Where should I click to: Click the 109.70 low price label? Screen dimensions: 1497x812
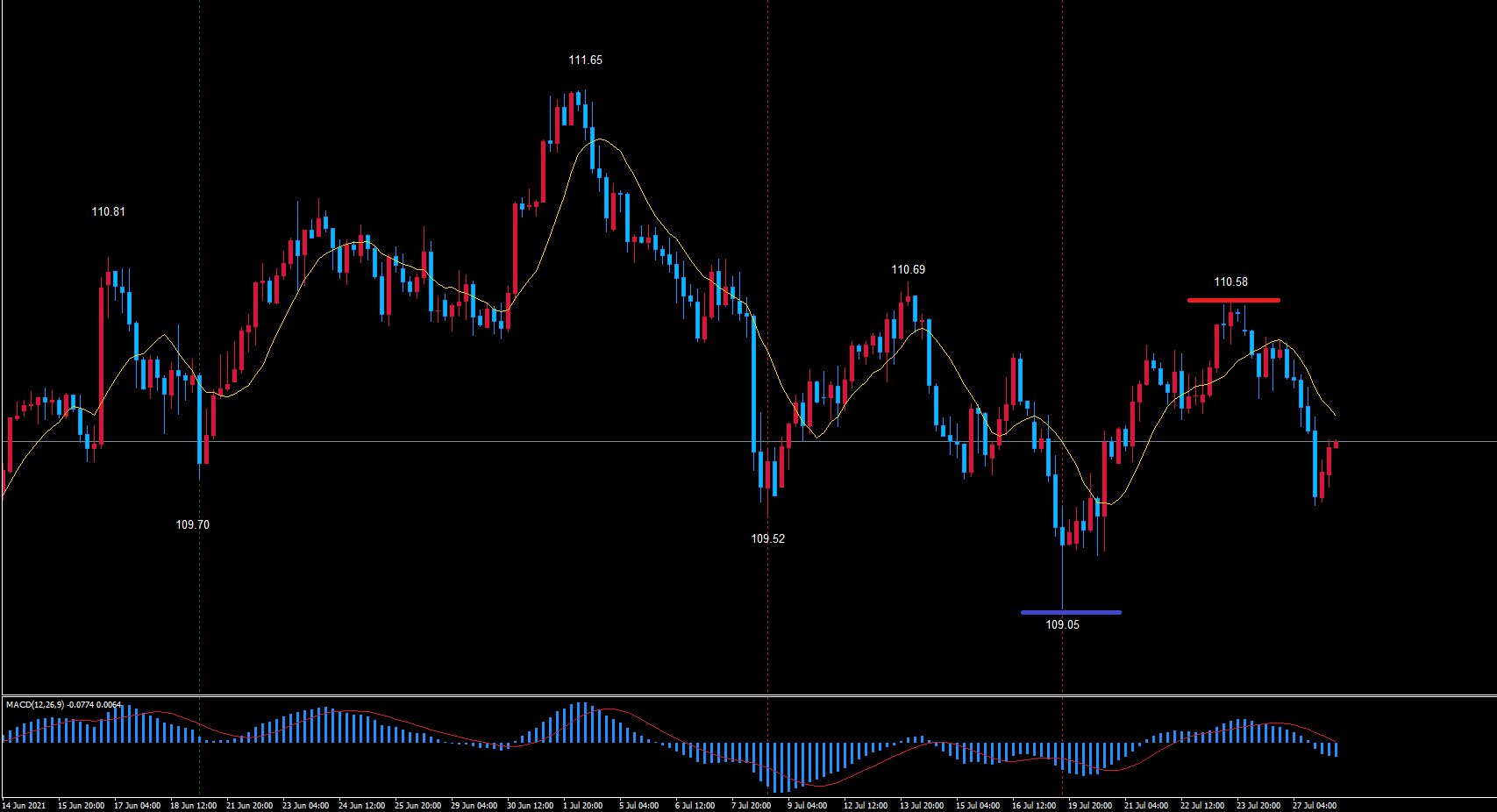click(x=191, y=524)
